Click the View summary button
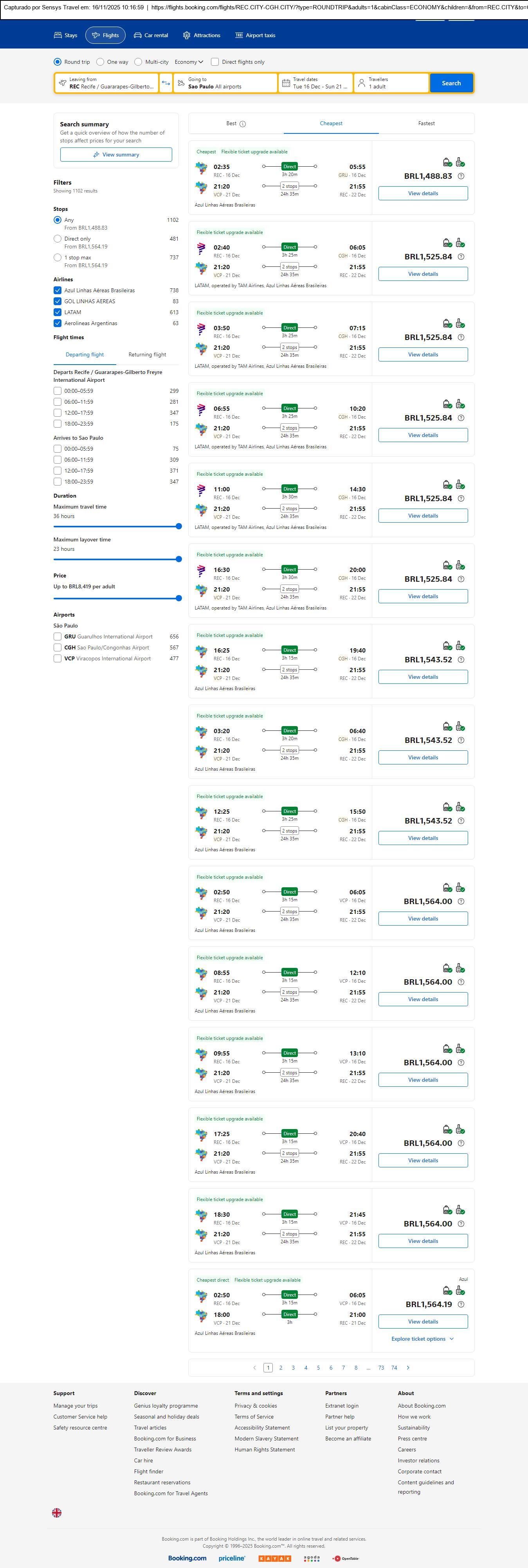The width and height of the screenshot is (528, 1568). pyautogui.click(x=116, y=155)
